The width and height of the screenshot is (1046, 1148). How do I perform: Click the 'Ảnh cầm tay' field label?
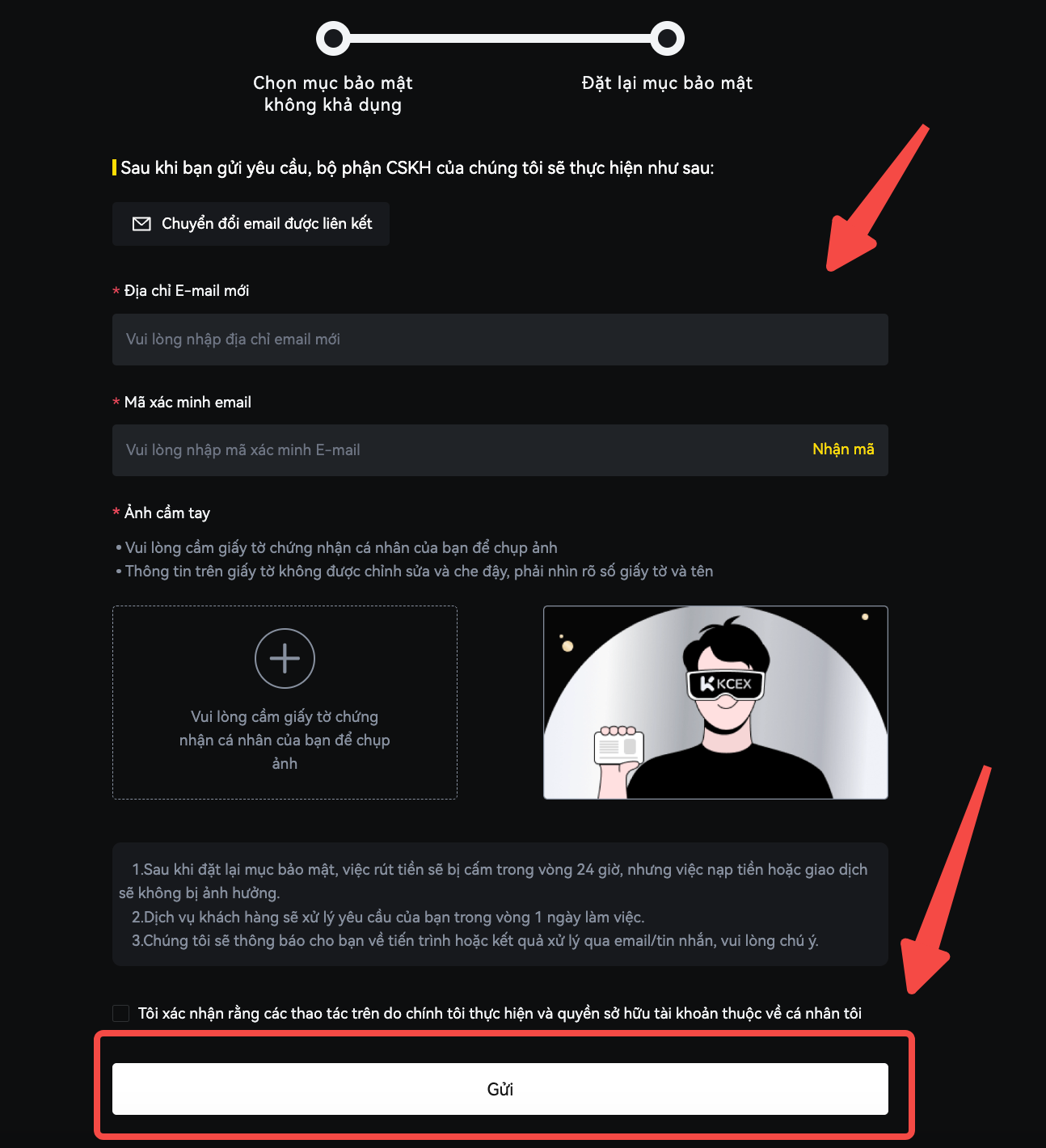(167, 513)
